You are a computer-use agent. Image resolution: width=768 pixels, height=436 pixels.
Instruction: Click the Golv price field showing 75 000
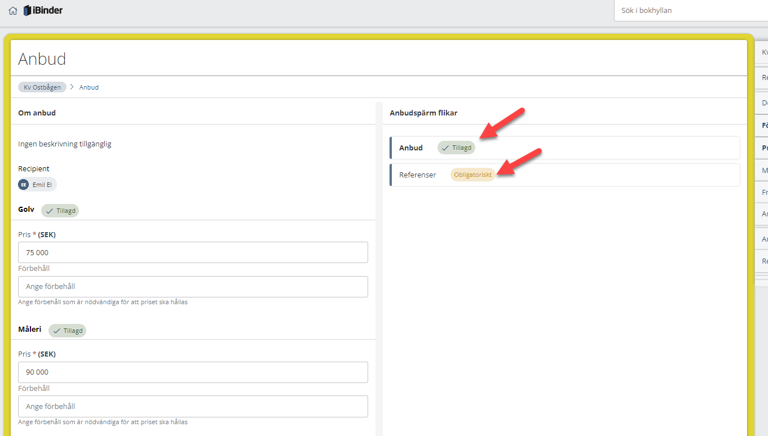(193, 253)
